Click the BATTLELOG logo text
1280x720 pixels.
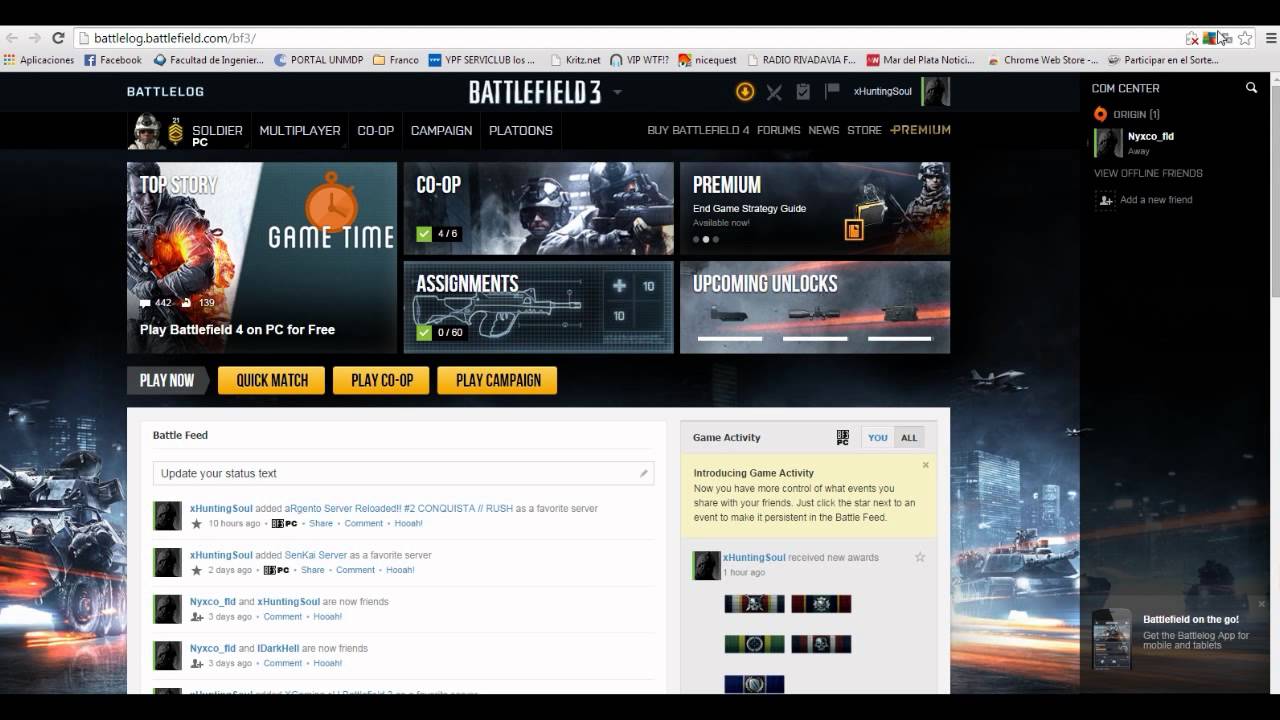165,91
